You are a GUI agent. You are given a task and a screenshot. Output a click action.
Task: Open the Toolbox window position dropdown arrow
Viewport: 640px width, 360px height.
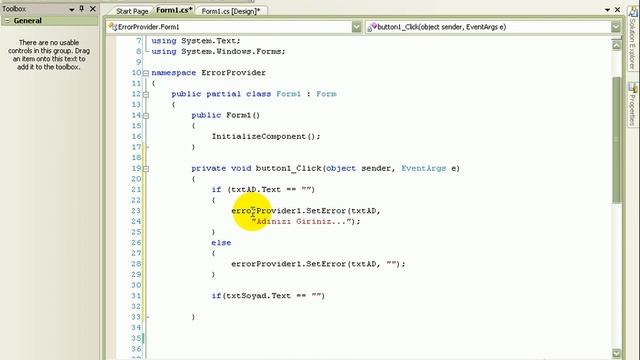pyautogui.click(x=71, y=9)
